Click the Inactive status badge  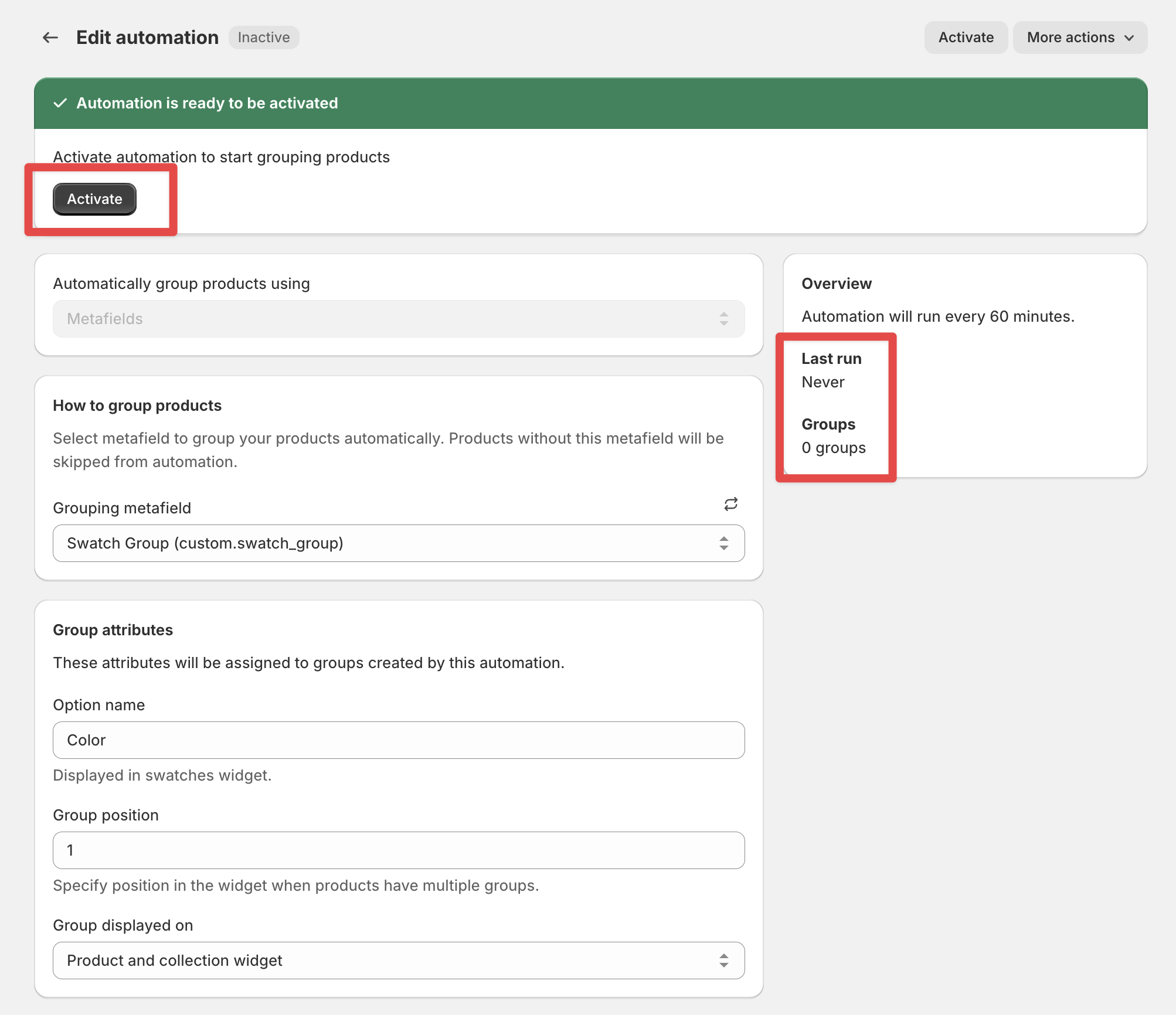pos(264,38)
